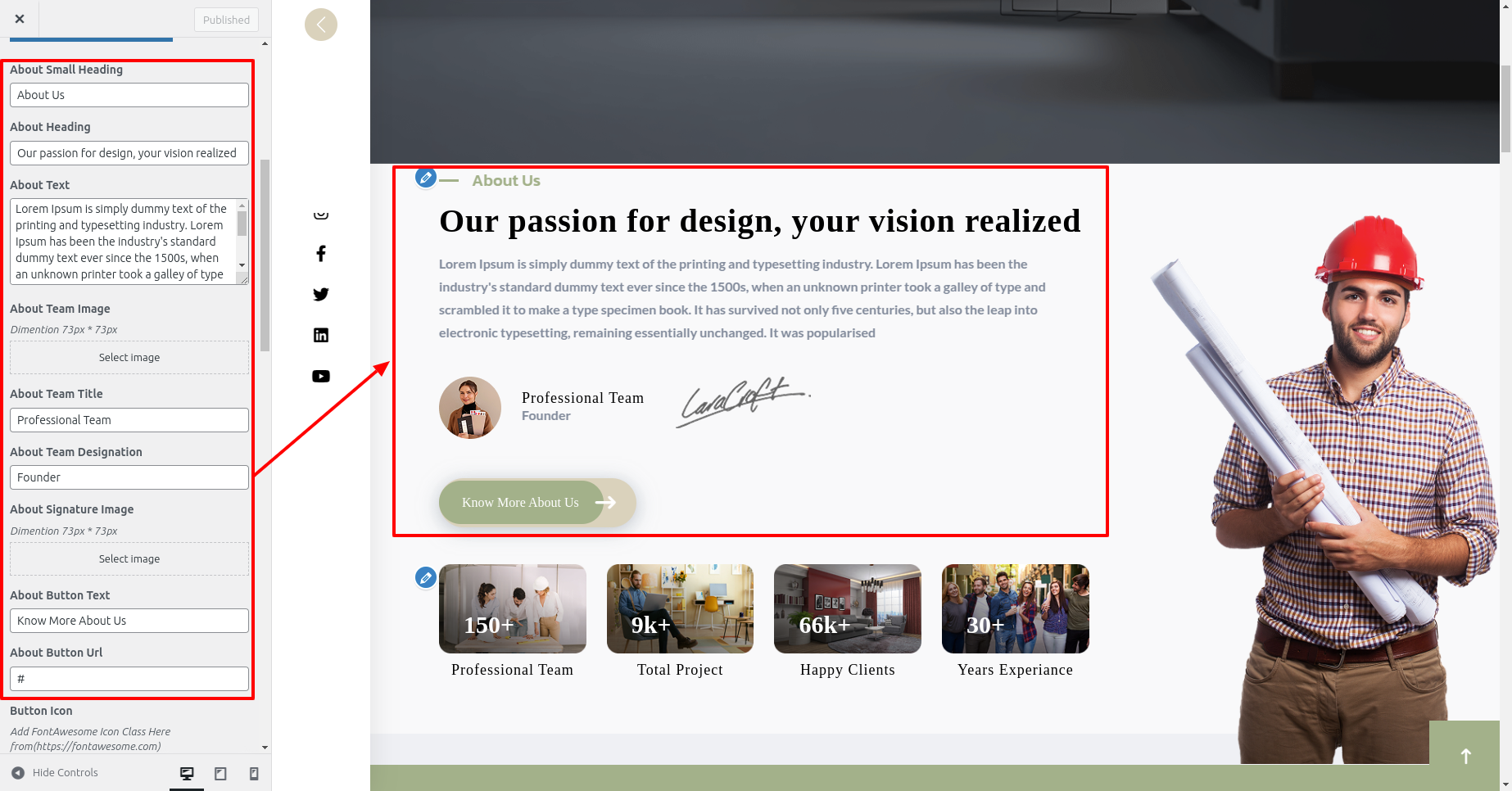Switch to desktop preview icon
The height and width of the screenshot is (791, 1512).
pos(187,773)
